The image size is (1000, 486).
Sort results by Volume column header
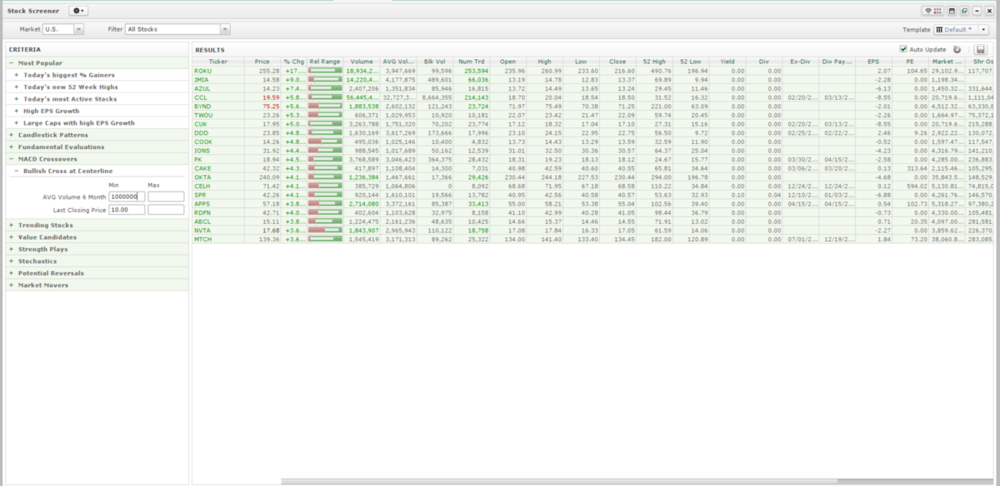point(362,62)
